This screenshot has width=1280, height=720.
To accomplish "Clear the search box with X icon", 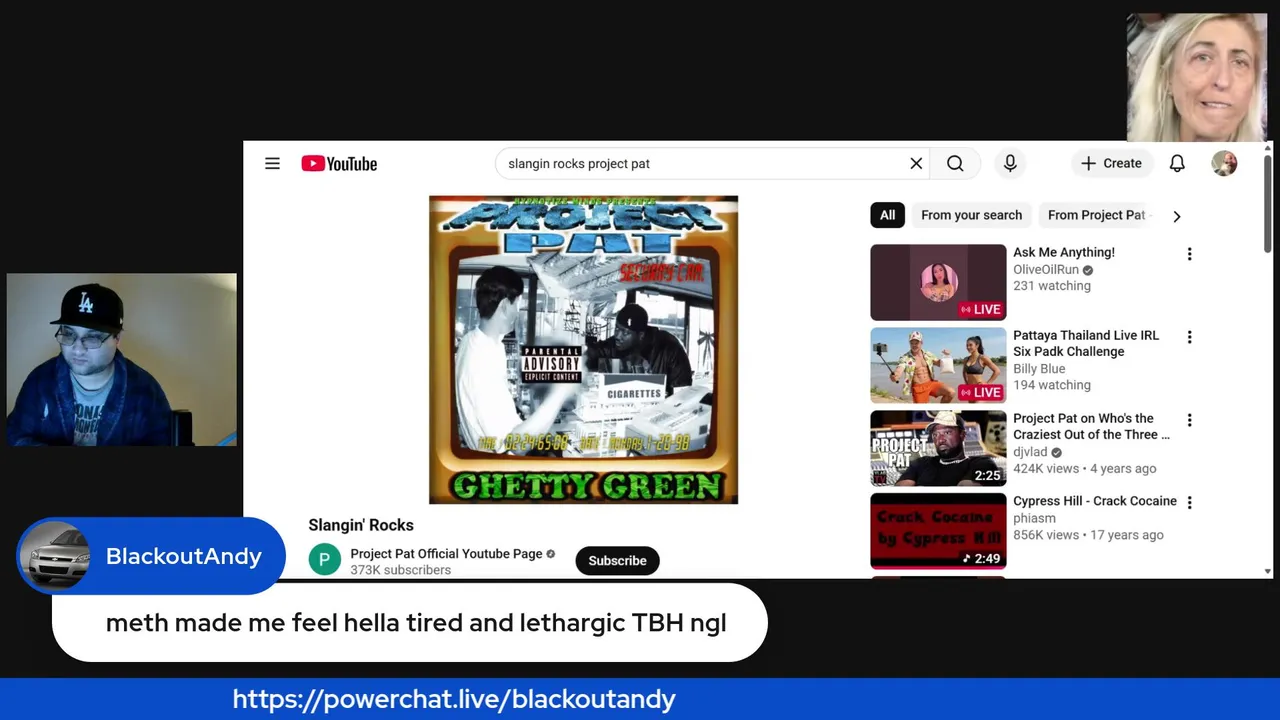I will 916,163.
